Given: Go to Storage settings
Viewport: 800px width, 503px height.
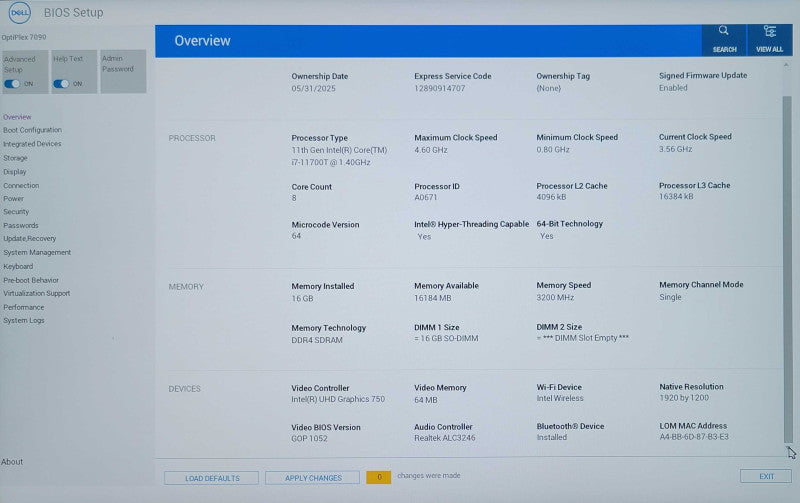Looking at the screenshot, I should [x=15, y=158].
